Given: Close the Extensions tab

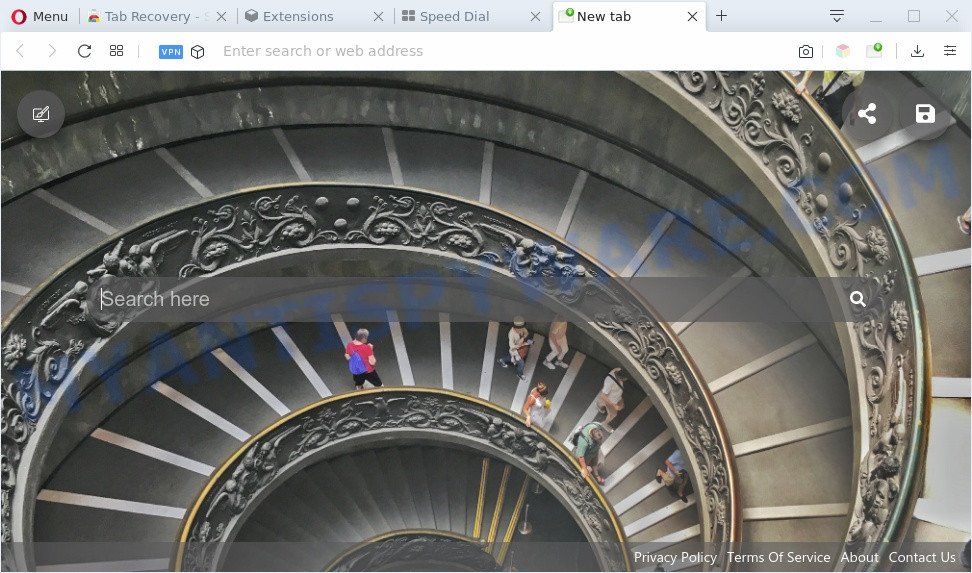Looking at the screenshot, I should [x=378, y=17].
